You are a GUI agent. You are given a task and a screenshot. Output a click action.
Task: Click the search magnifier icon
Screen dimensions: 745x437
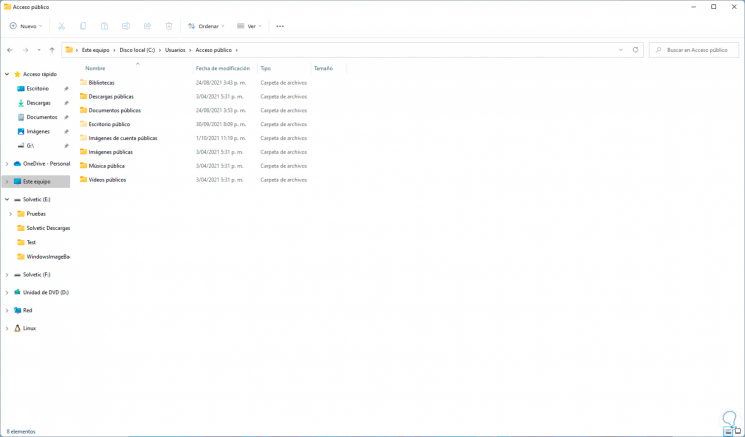point(659,50)
